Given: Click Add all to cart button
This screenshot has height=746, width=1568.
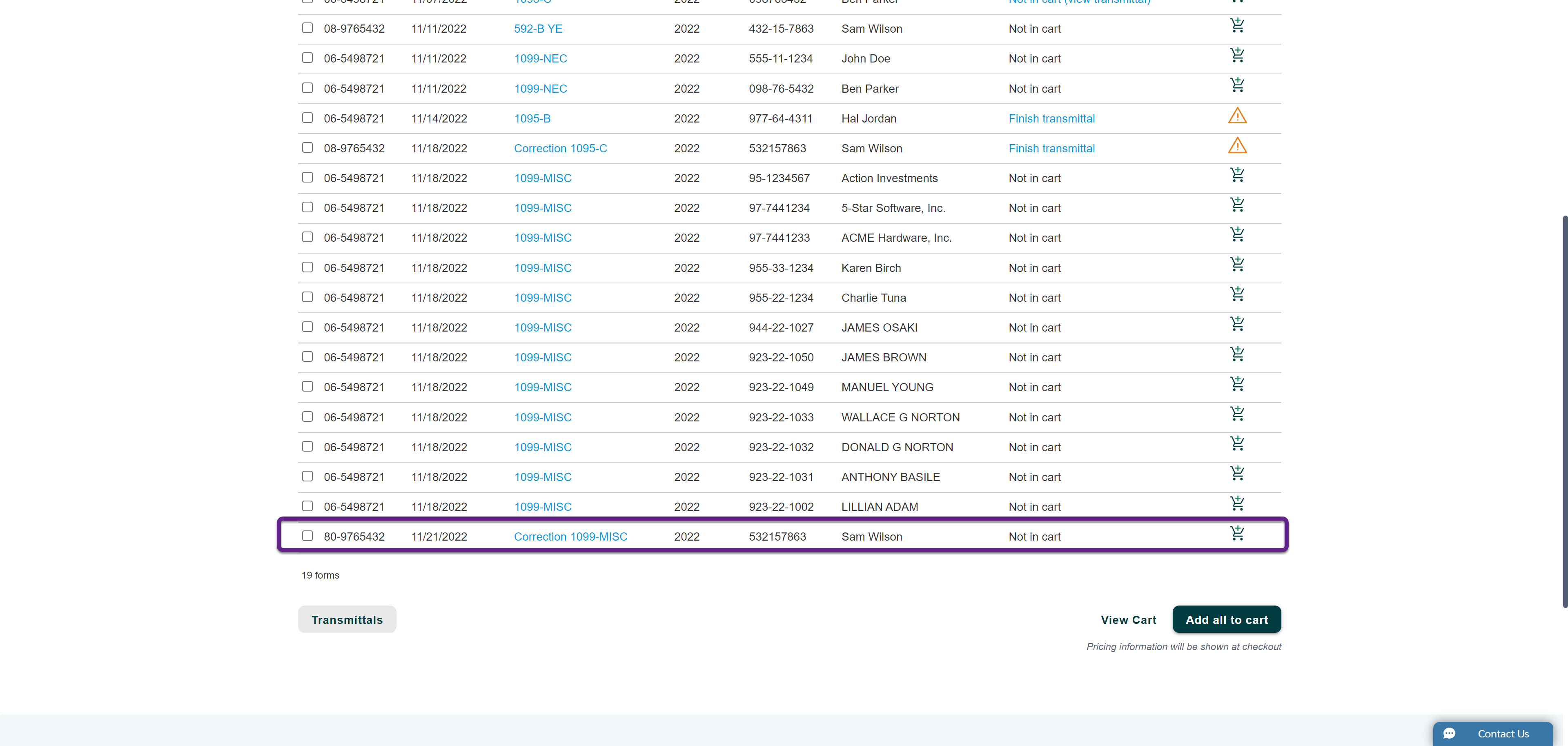Looking at the screenshot, I should [1226, 619].
